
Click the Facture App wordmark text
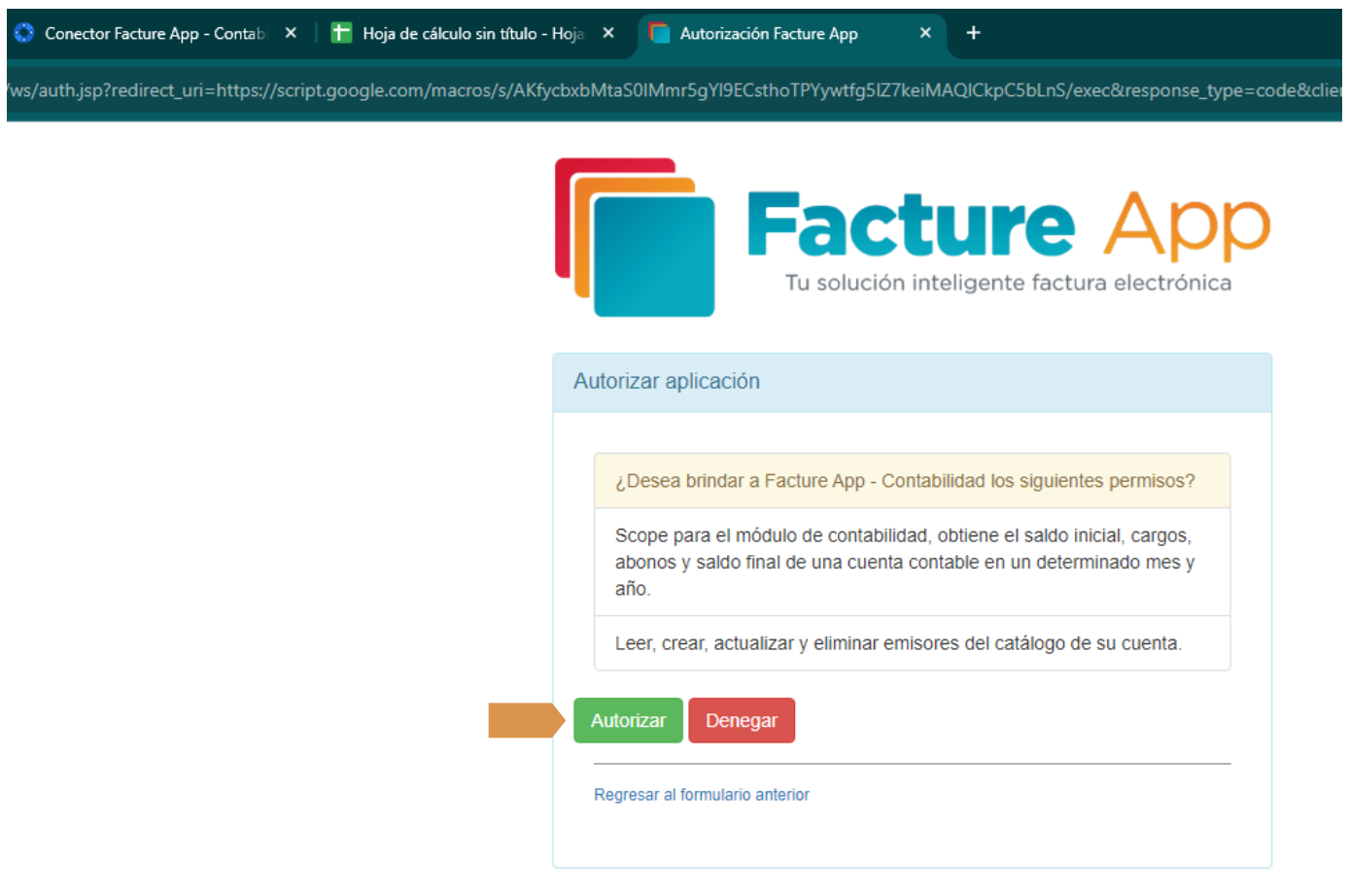point(1008,224)
